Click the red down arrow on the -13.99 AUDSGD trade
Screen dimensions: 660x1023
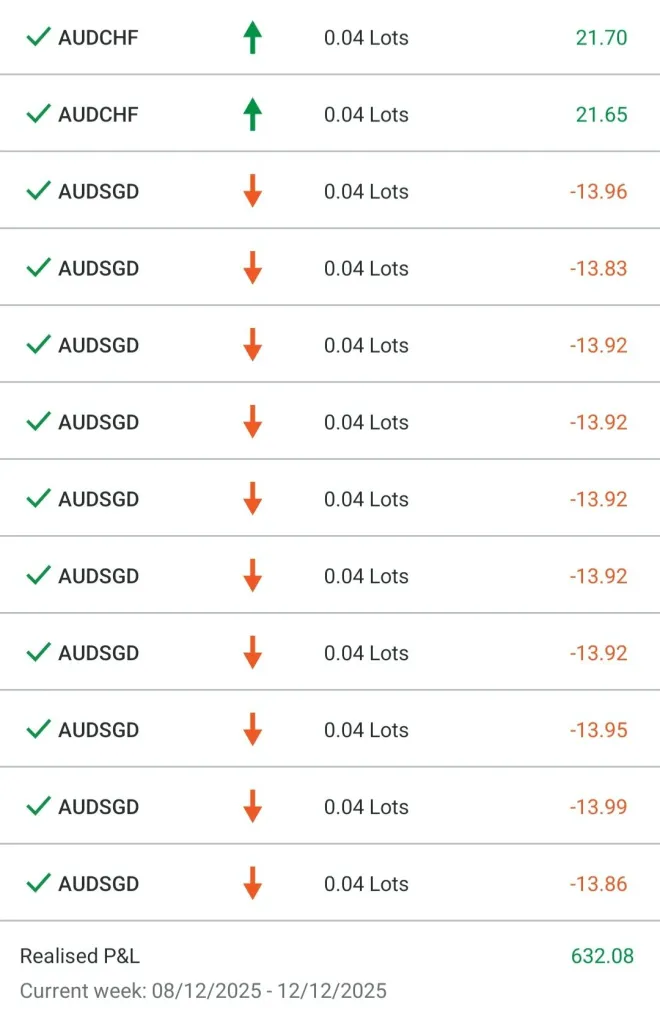(252, 807)
